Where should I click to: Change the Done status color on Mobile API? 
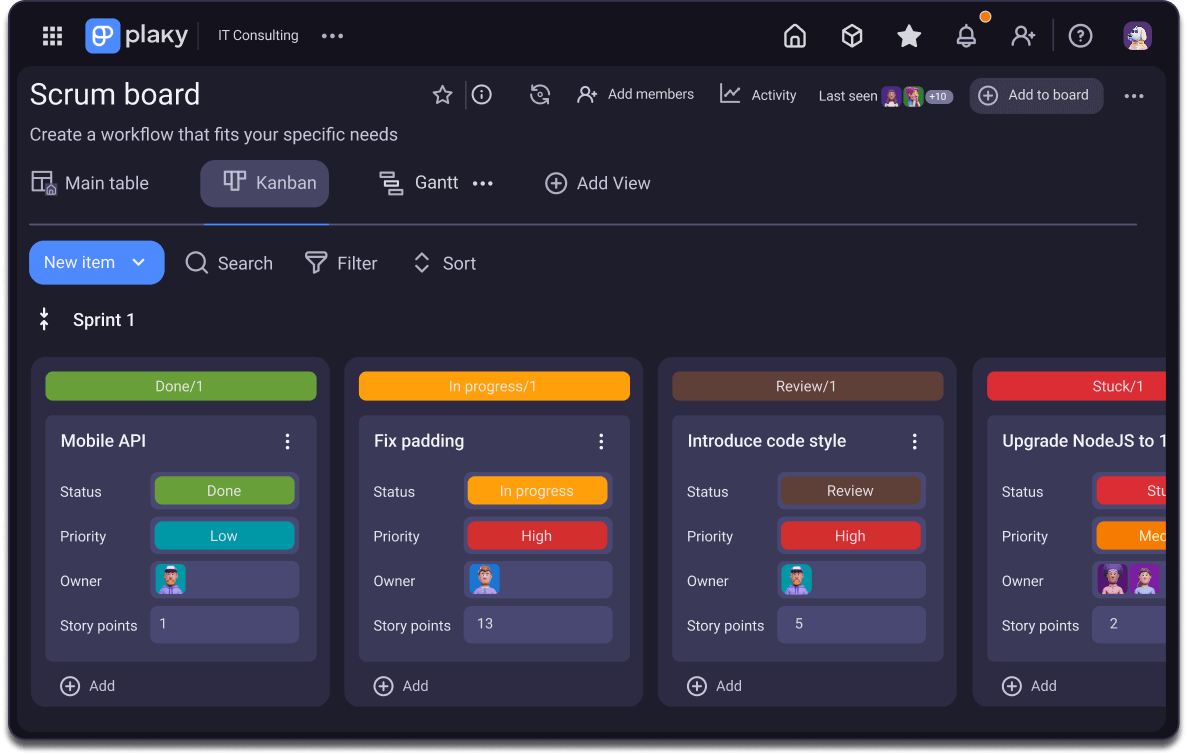click(x=224, y=490)
